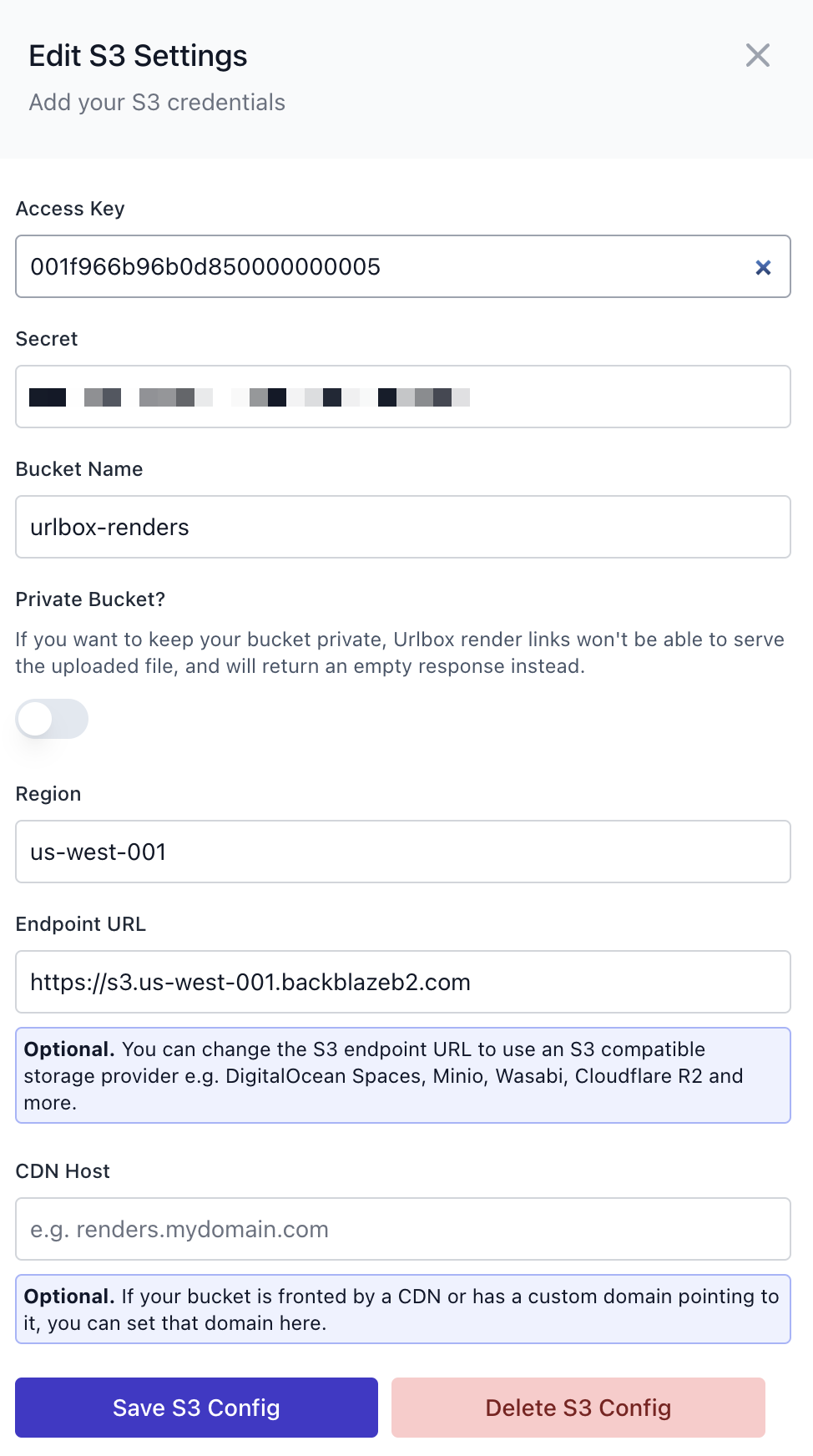Toggle the Private Bucket switch
The height and width of the screenshot is (1456, 813).
click(52, 719)
